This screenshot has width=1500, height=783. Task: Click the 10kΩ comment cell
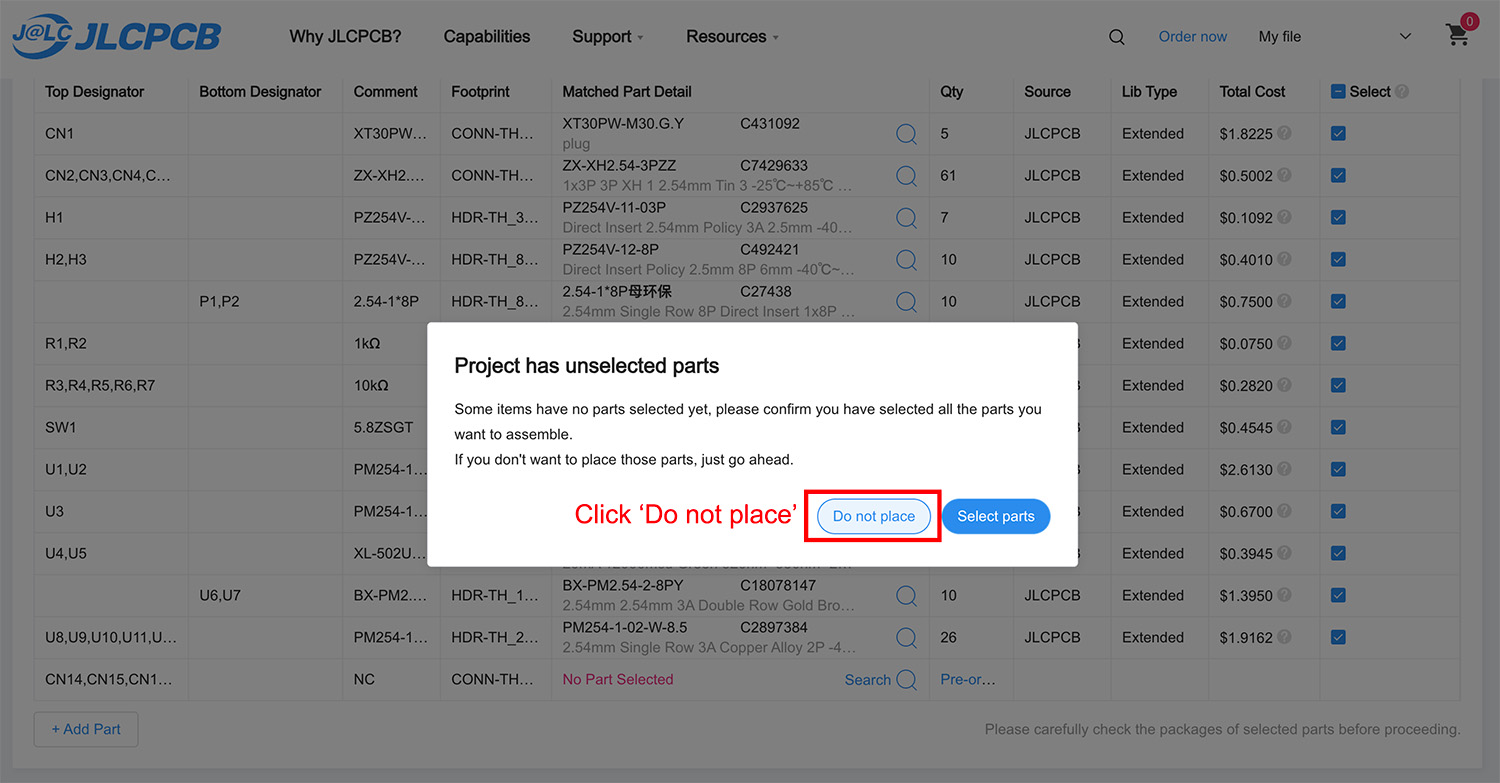[x=371, y=385]
